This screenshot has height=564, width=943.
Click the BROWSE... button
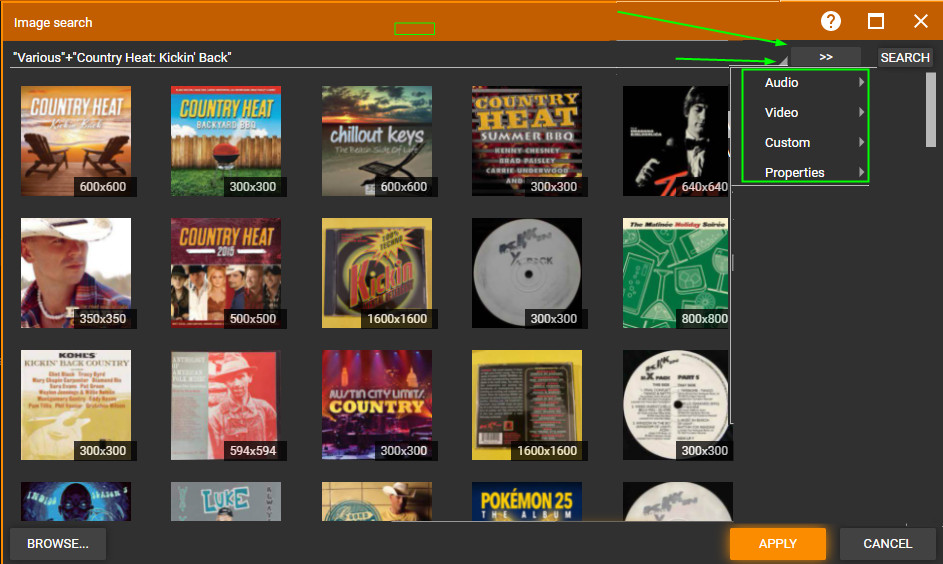58,544
